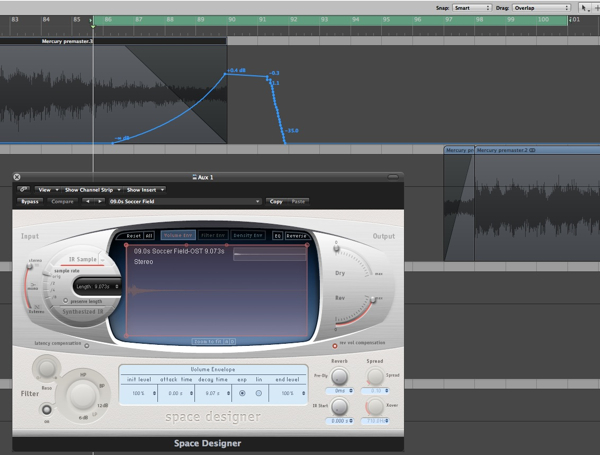Image resolution: width=600 pixels, height=455 pixels.
Task: Click the Filter Reso knob
Action: point(46,369)
